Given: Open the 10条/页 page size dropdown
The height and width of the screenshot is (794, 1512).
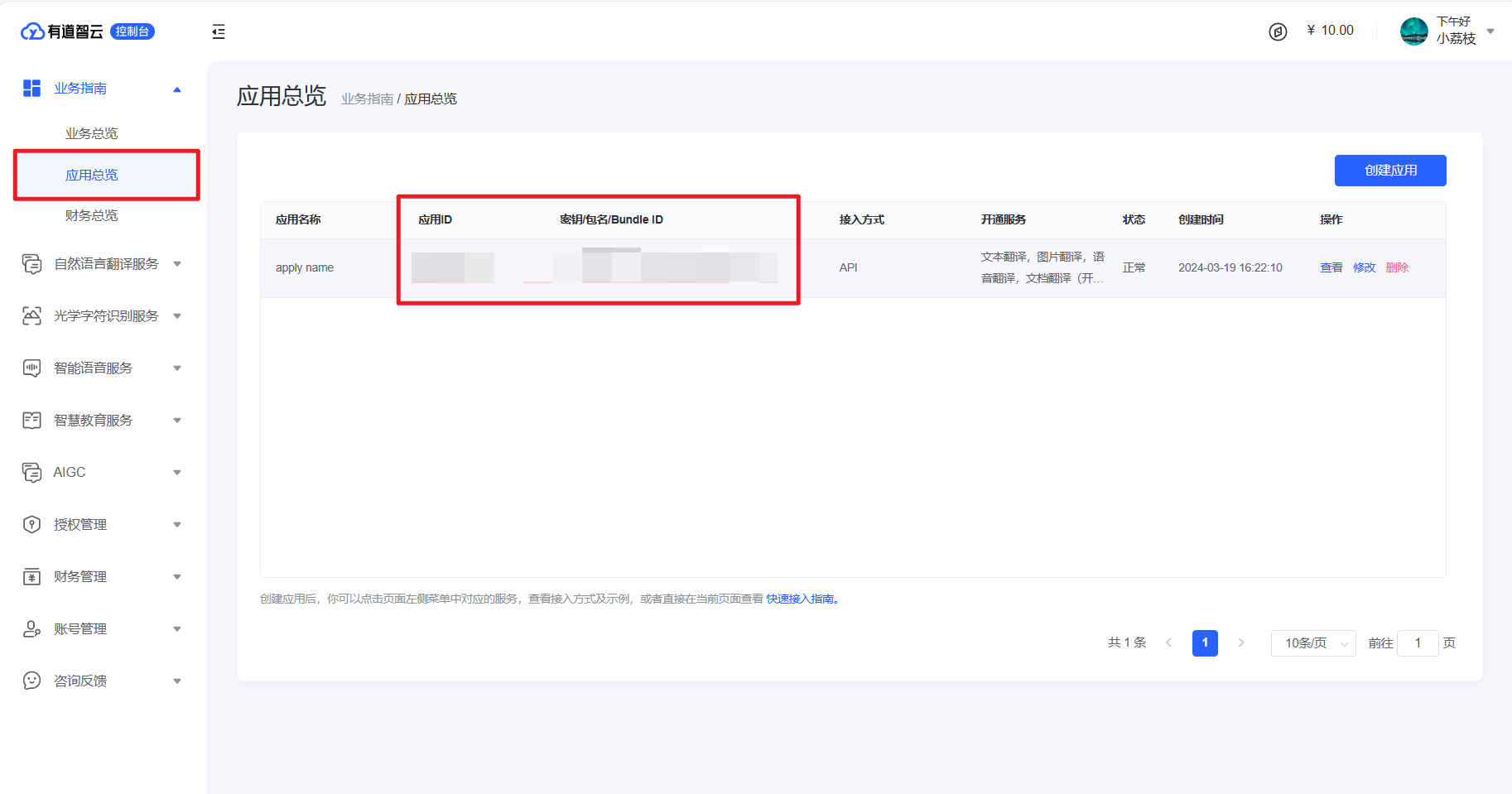Looking at the screenshot, I should [x=1312, y=643].
